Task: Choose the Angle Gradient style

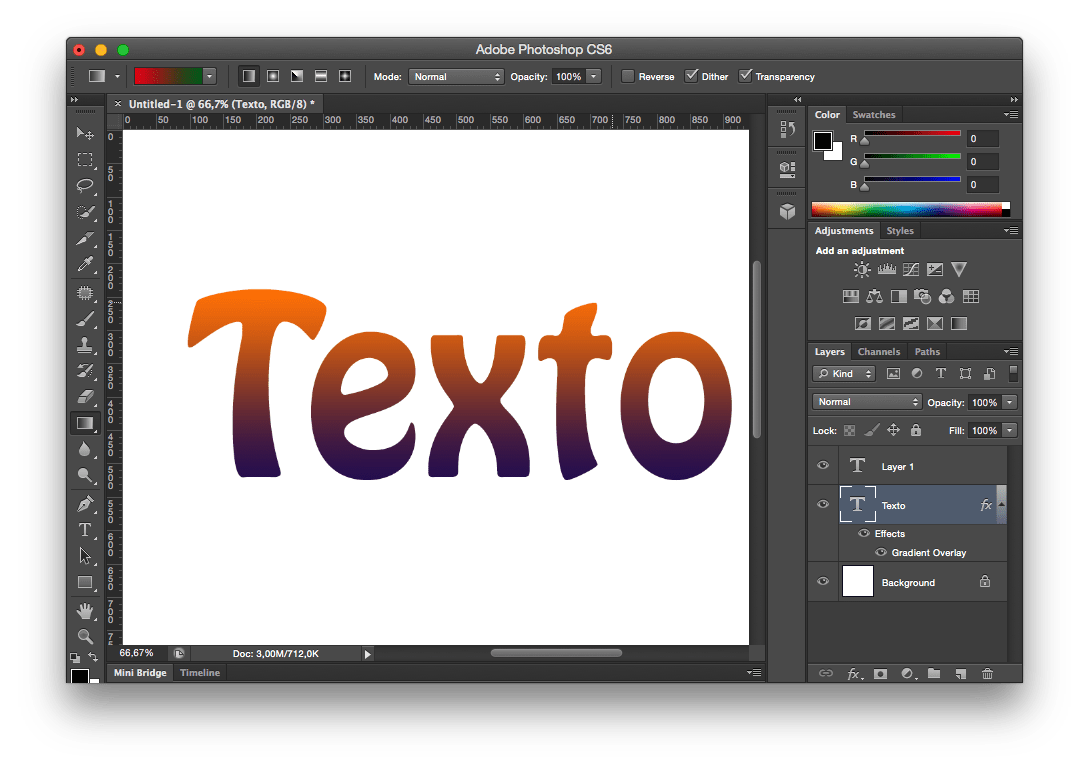Action: [x=297, y=76]
